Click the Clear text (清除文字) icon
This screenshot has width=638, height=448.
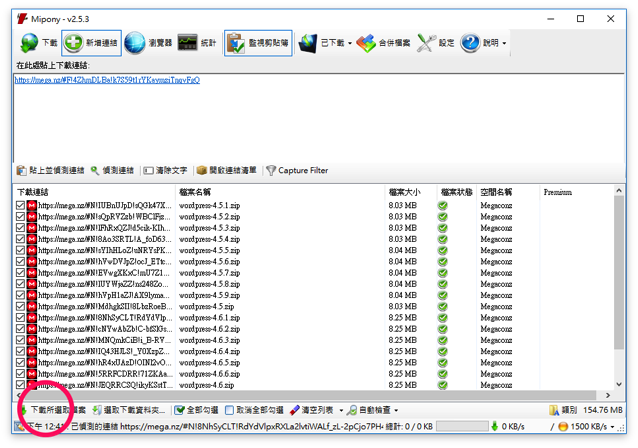pyautogui.click(x=149, y=170)
